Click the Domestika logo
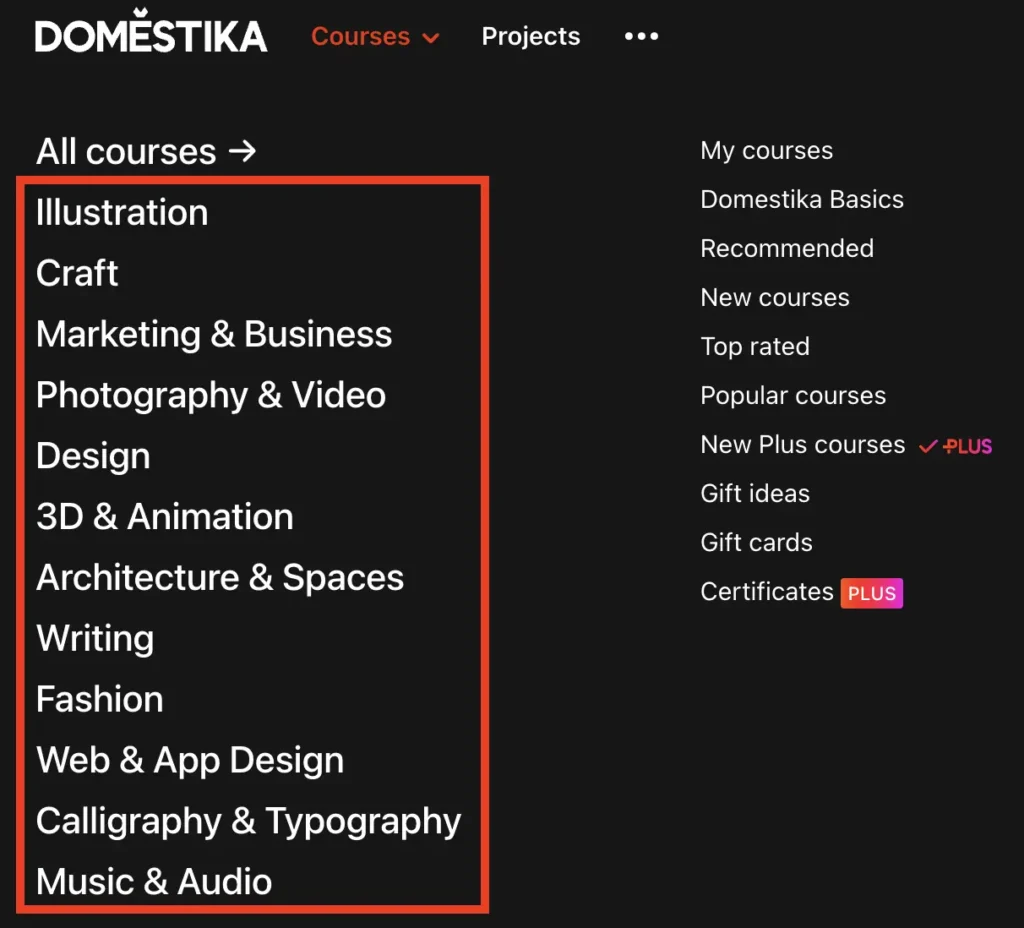Screen dimensions: 1024x928 click(x=151, y=36)
